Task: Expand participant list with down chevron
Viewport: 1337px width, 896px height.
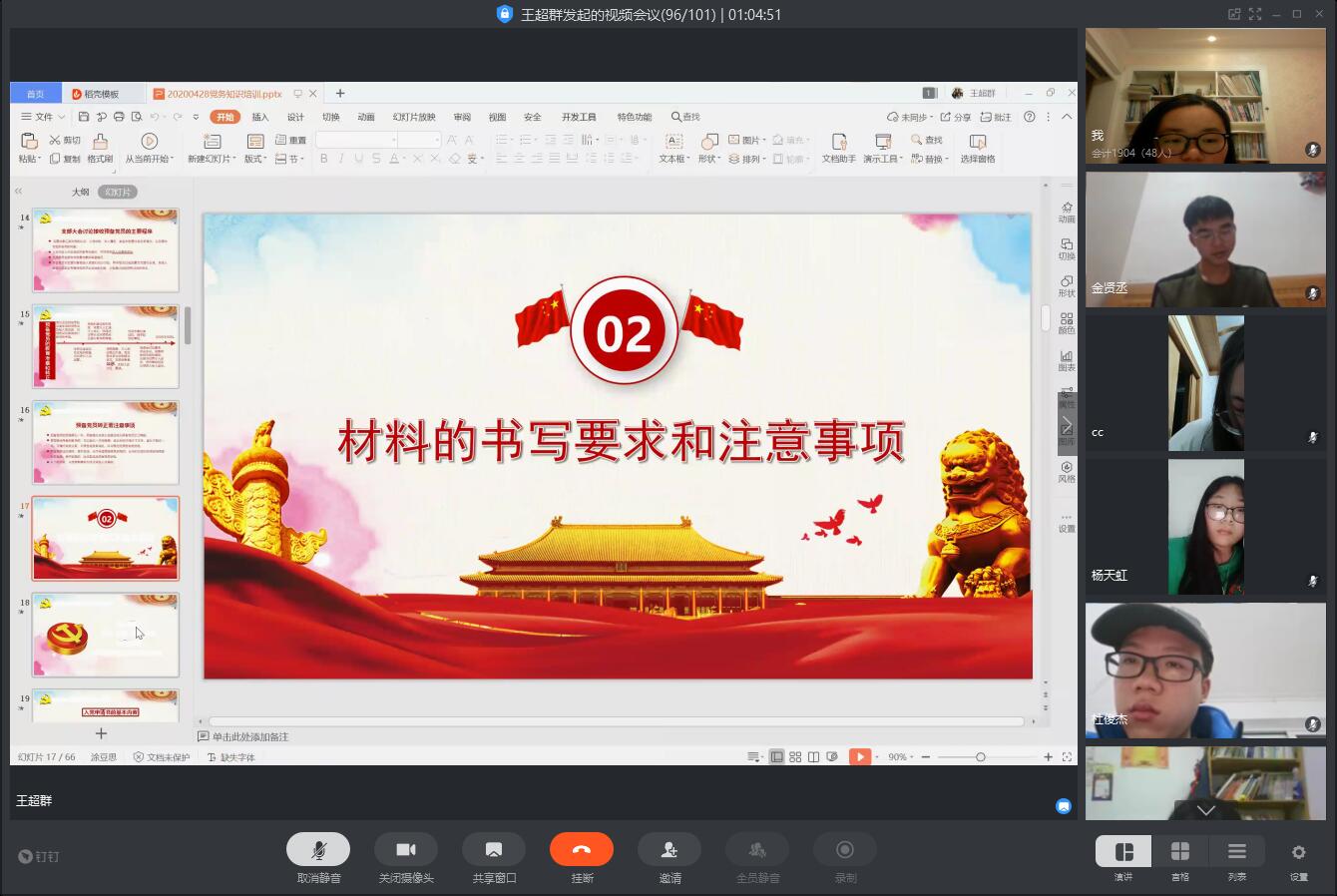Action: (1206, 810)
